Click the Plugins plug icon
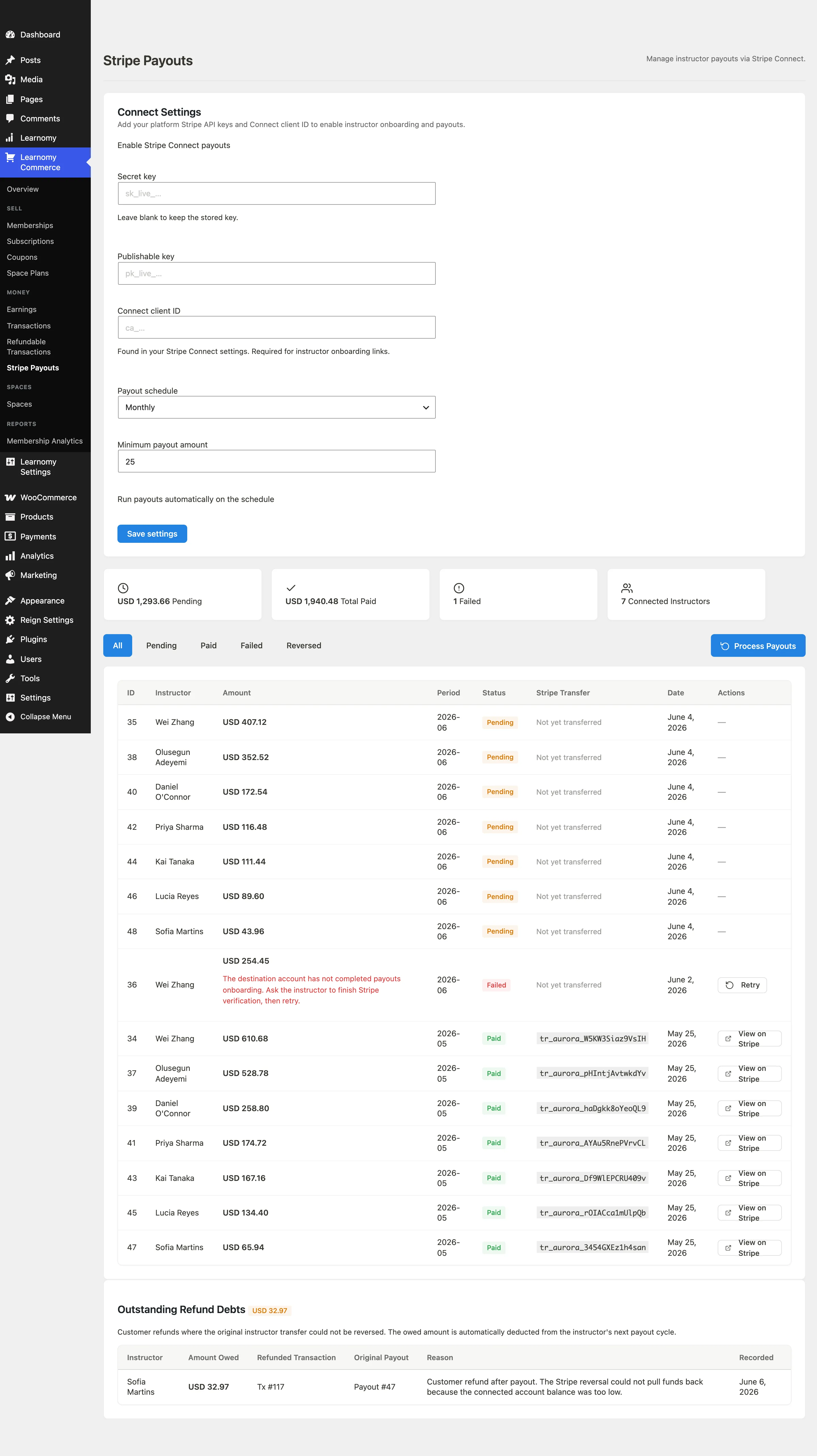817x1456 pixels. [x=10, y=639]
